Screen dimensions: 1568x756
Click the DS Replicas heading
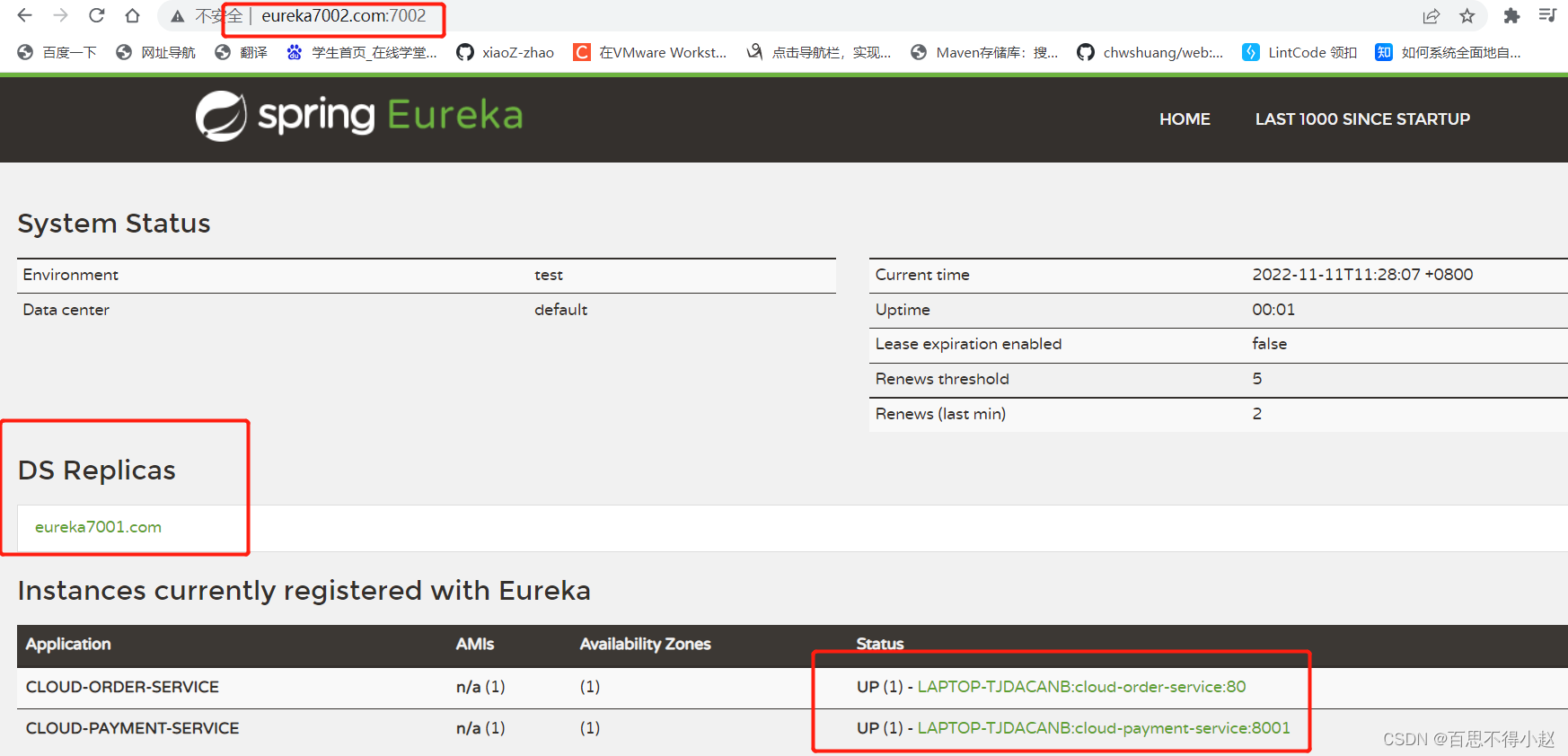[x=97, y=470]
